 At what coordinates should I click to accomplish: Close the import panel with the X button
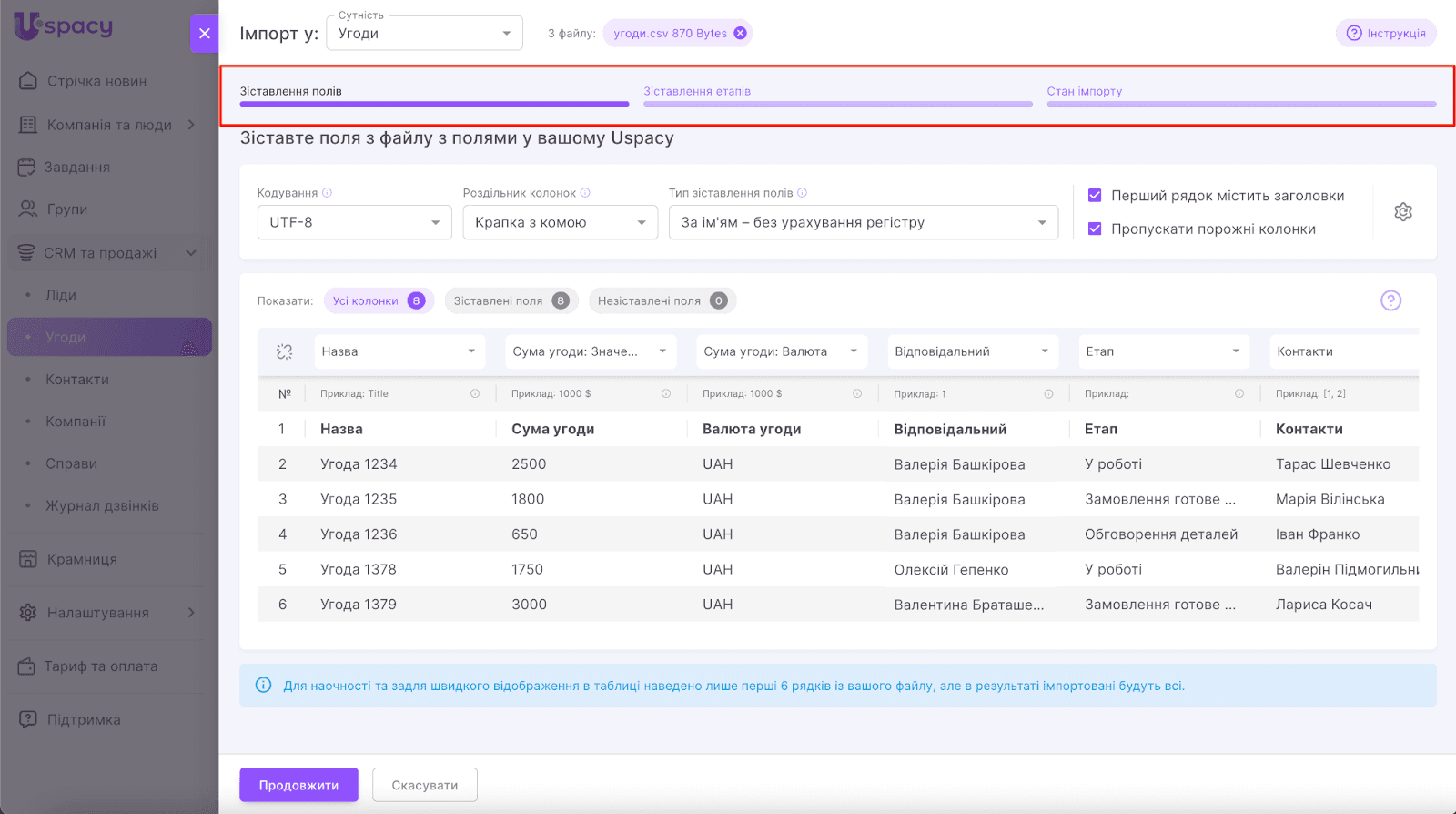(x=205, y=34)
